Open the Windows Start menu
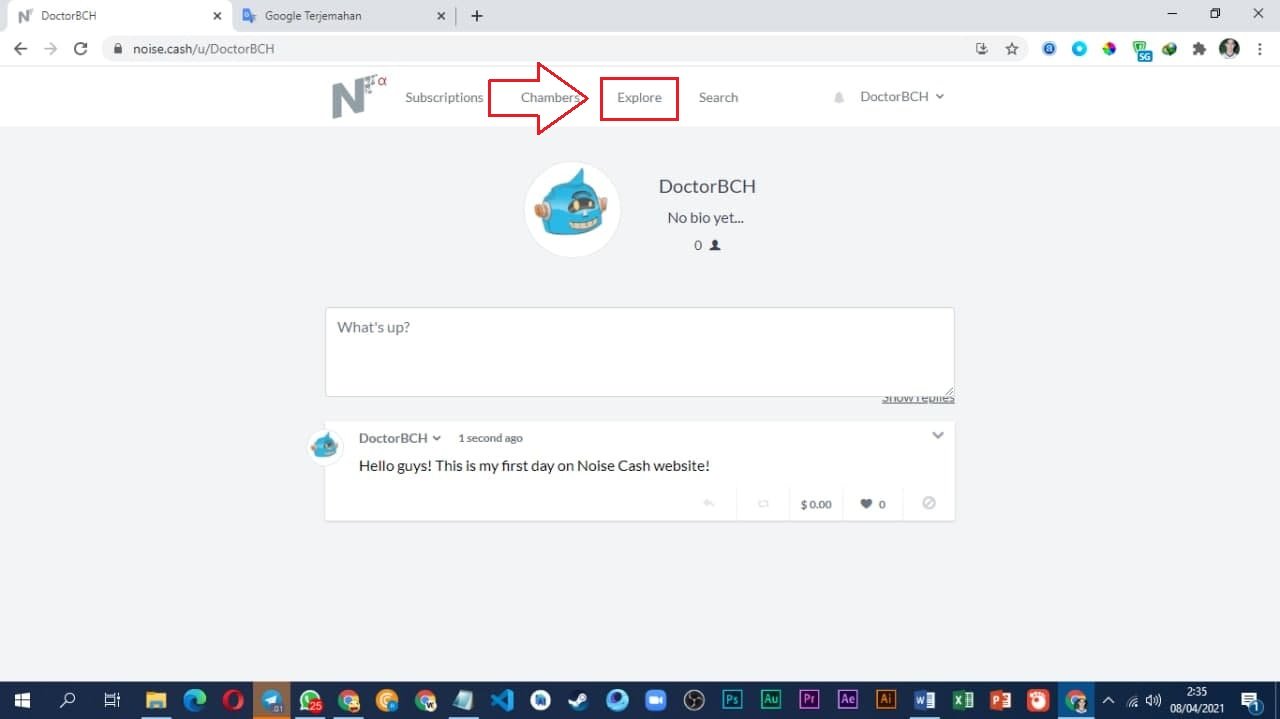1280x719 pixels. coord(22,700)
